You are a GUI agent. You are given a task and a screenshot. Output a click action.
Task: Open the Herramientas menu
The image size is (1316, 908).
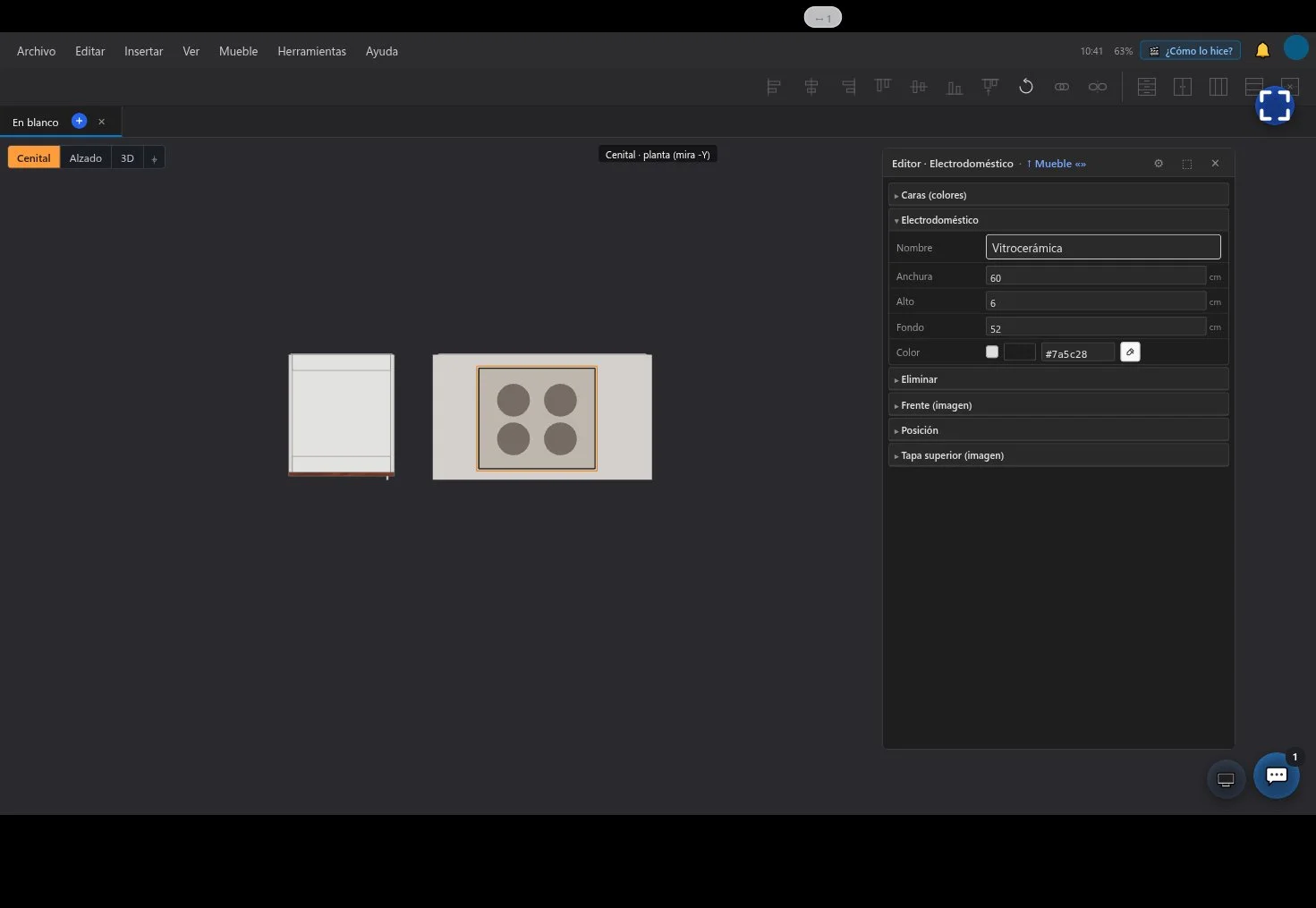click(311, 51)
